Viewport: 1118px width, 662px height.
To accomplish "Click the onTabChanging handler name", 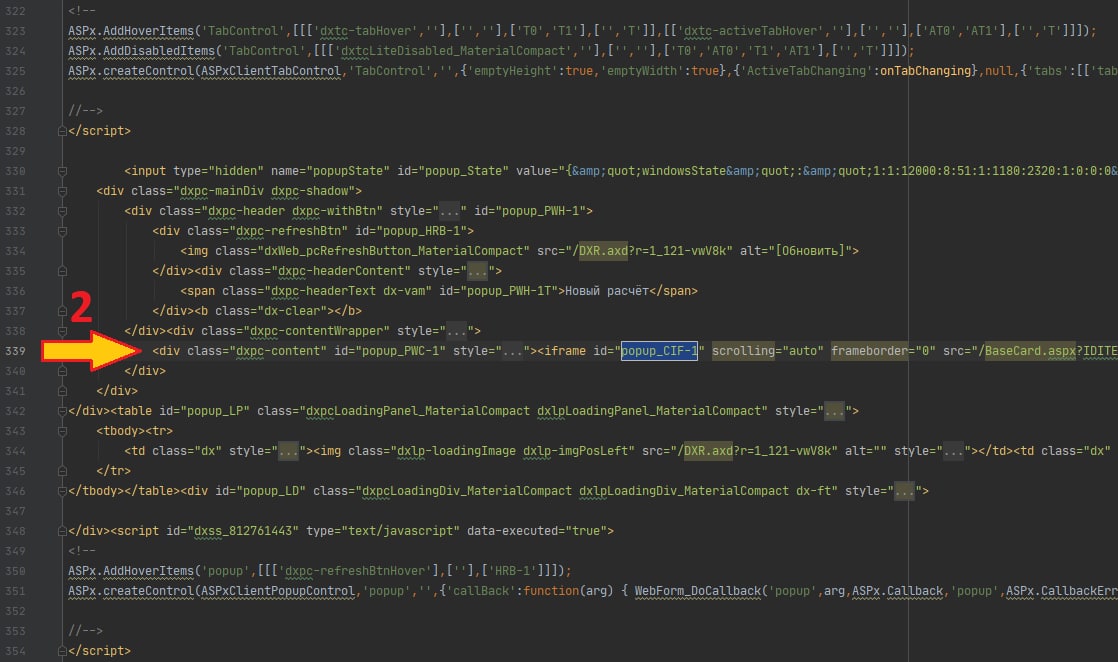I will click(926, 71).
